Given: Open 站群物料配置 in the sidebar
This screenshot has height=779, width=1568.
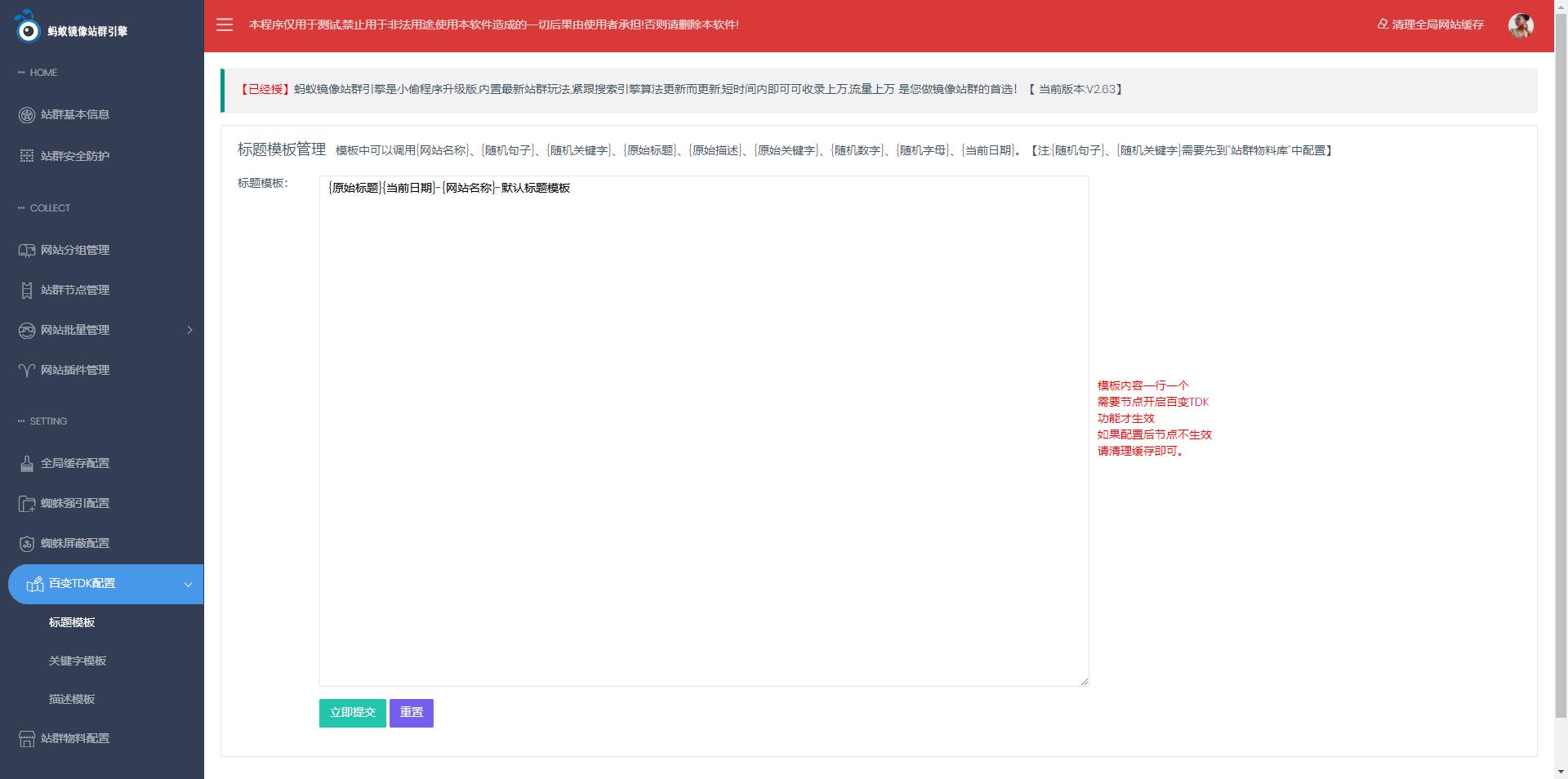Looking at the screenshot, I should point(75,738).
